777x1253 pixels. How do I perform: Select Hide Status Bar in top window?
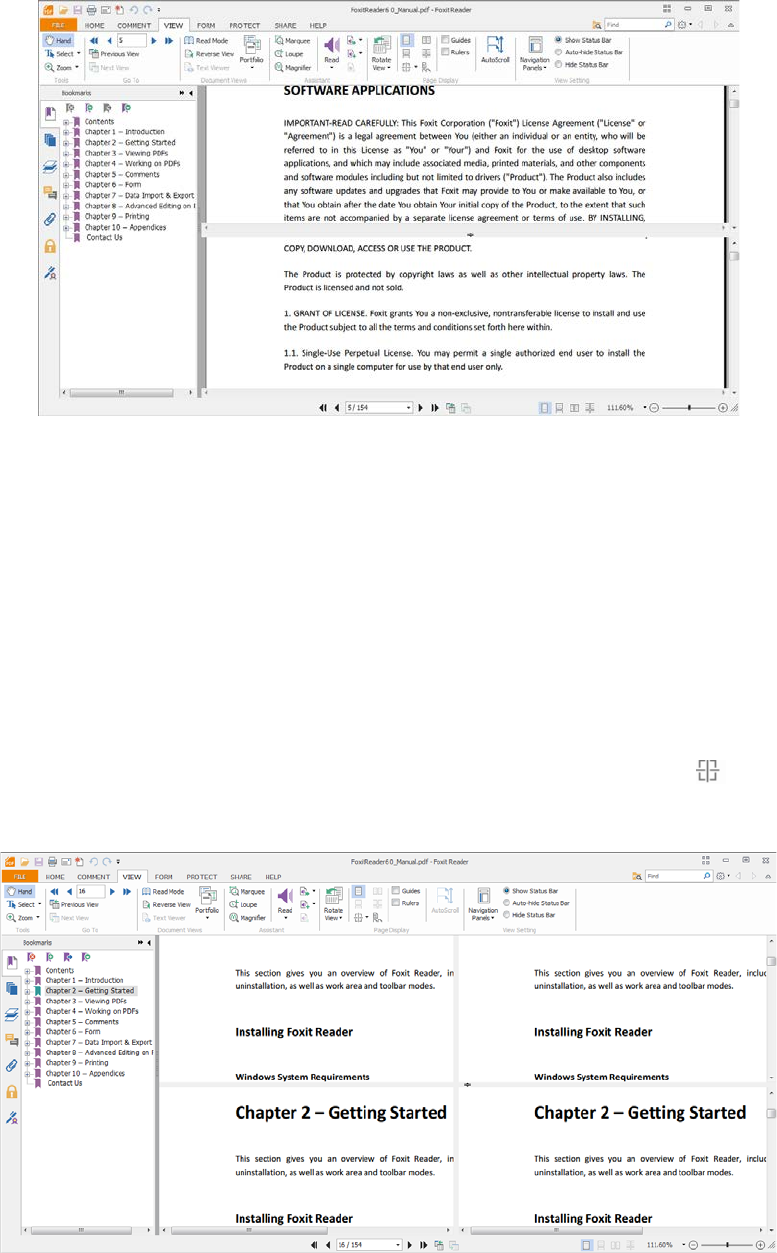[x=582, y=64]
